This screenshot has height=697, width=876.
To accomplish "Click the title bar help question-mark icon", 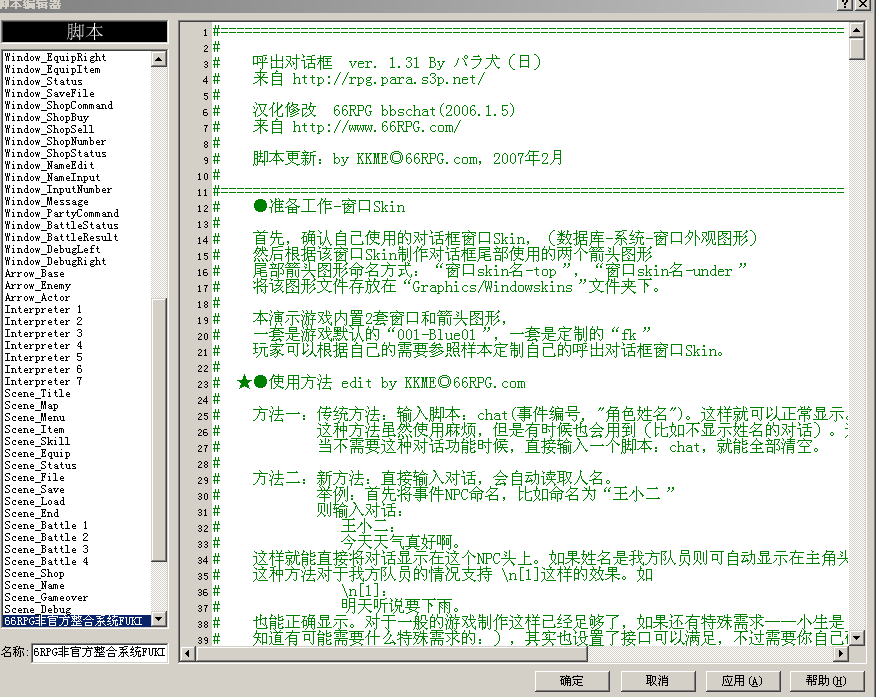I will (x=845, y=4).
